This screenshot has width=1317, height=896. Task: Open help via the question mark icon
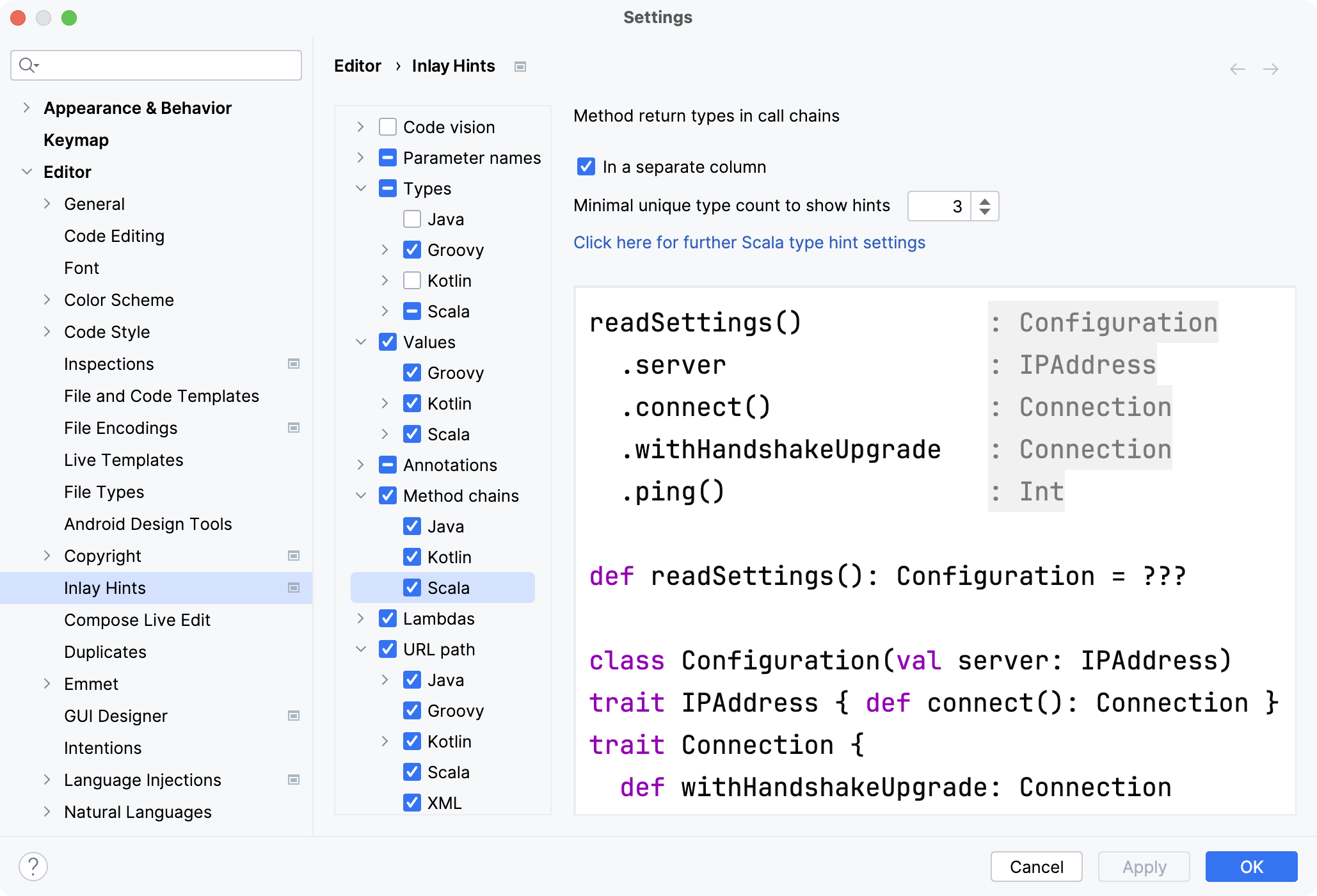[32, 867]
